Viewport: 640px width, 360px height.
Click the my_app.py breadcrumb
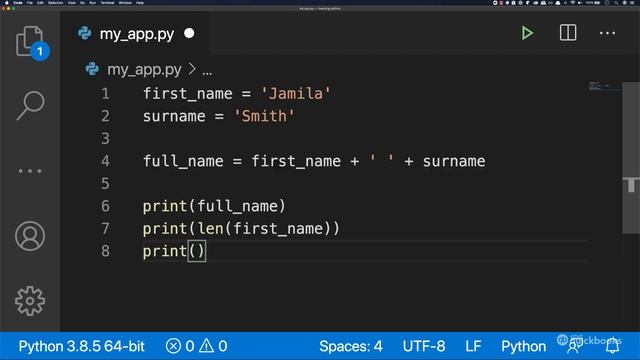pyautogui.click(x=144, y=70)
